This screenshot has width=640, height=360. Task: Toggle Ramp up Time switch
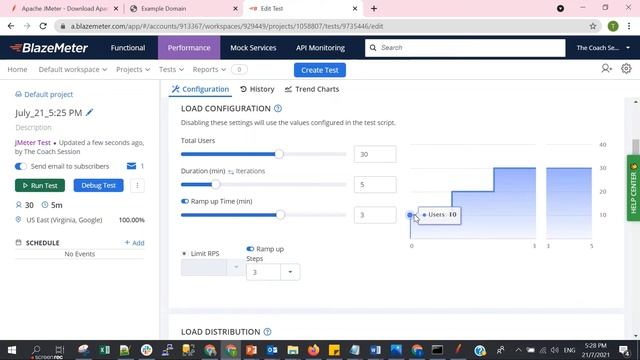[185, 201]
